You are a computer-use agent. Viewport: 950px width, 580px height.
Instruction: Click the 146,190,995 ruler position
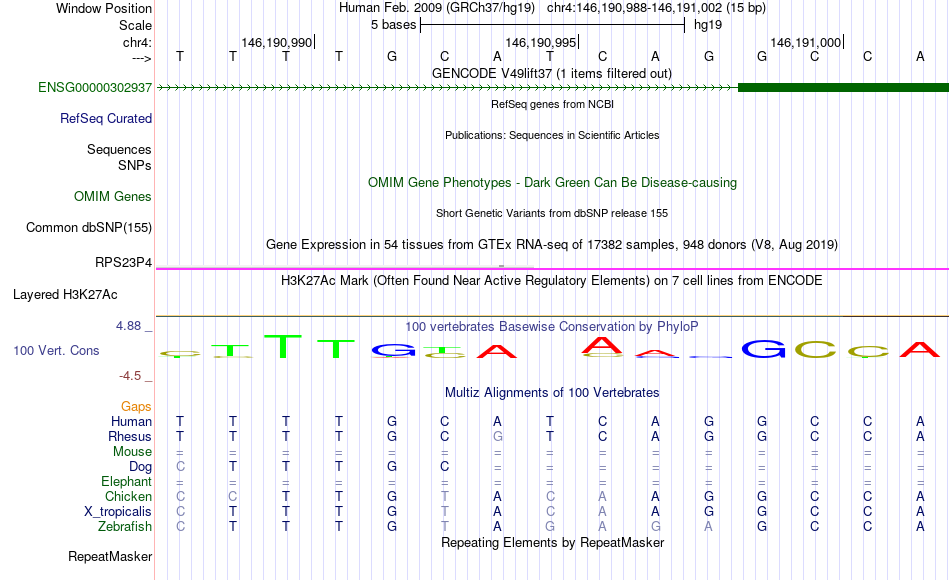(x=541, y=42)
